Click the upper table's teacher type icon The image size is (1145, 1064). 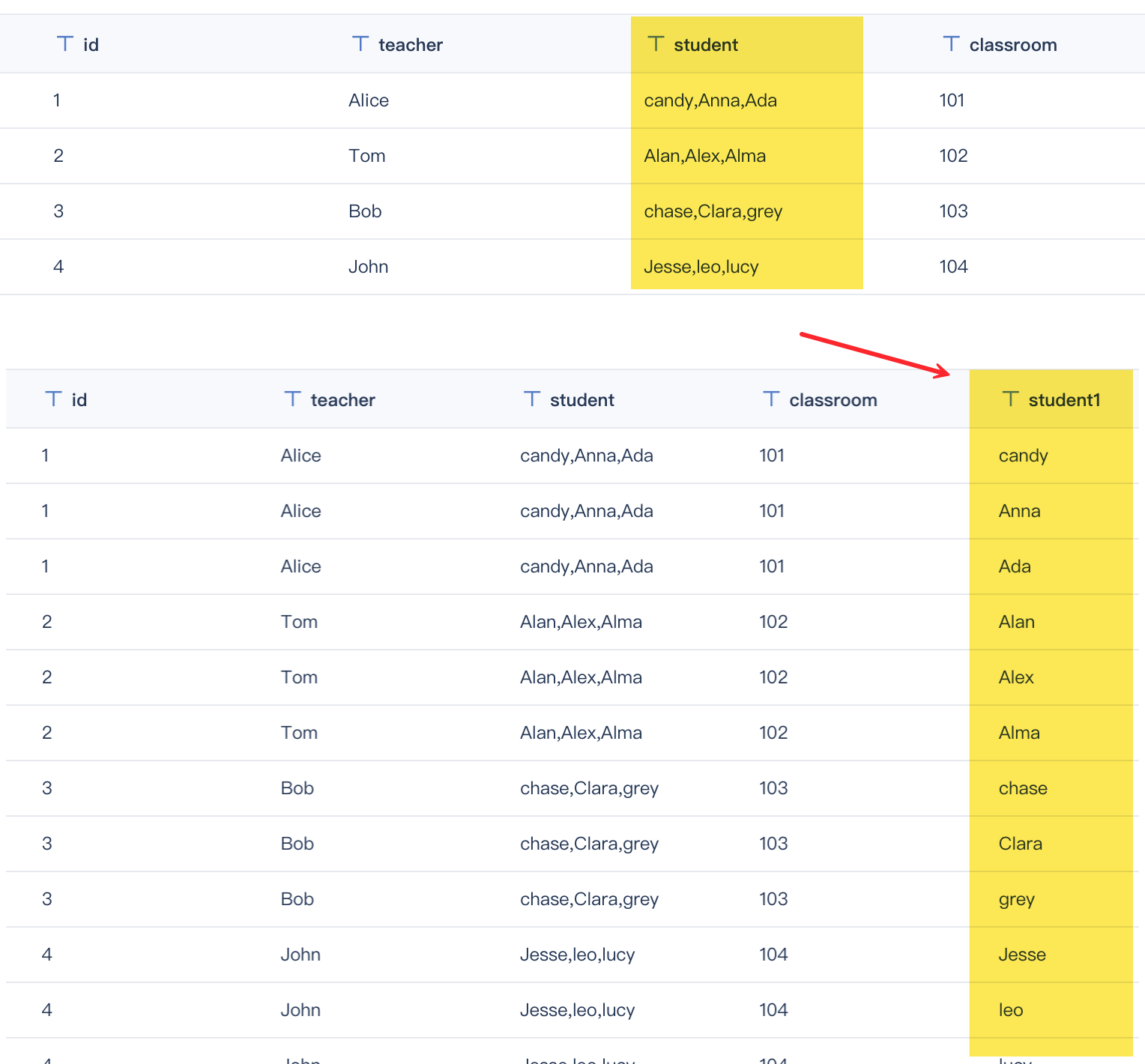360,43
